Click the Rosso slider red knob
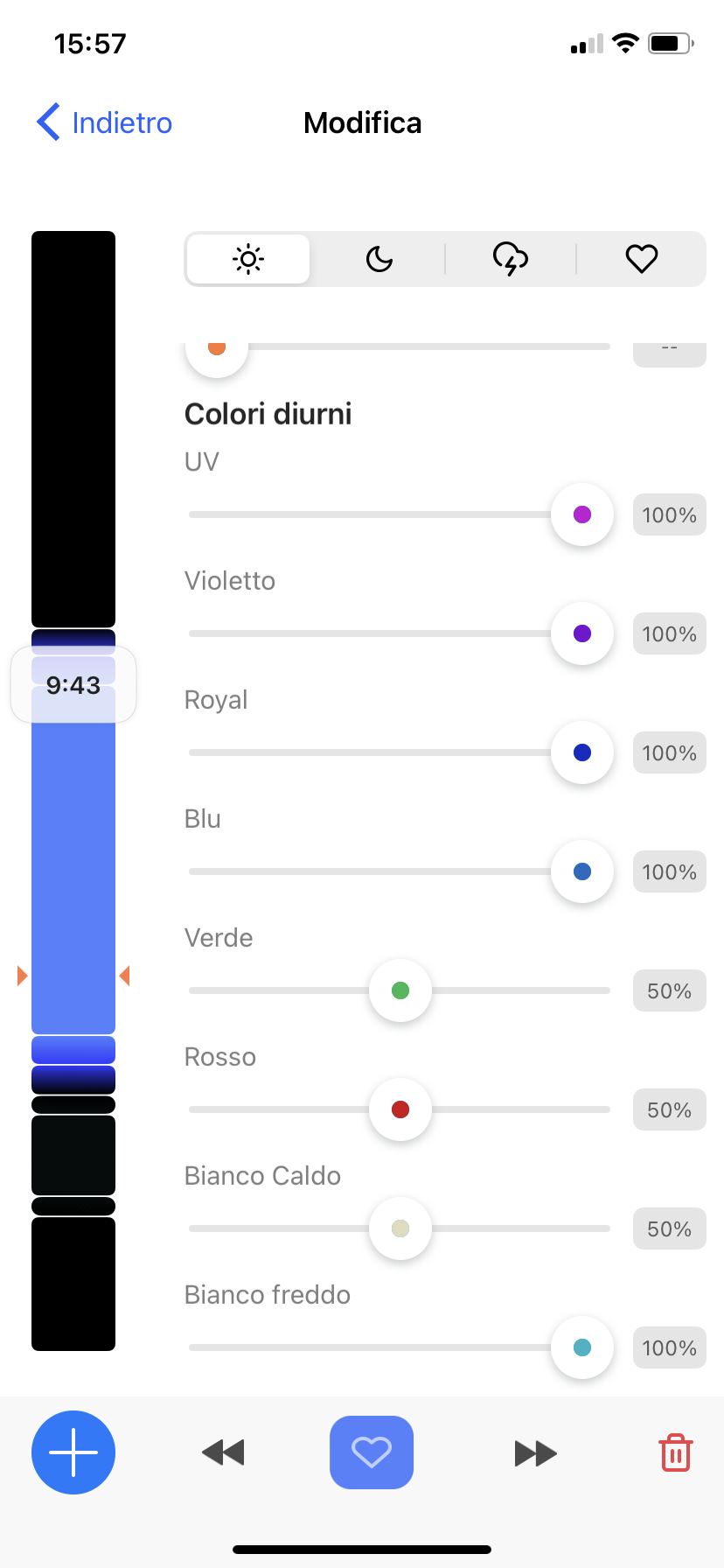724x1568 pixels. click(x=400, y=1109)
